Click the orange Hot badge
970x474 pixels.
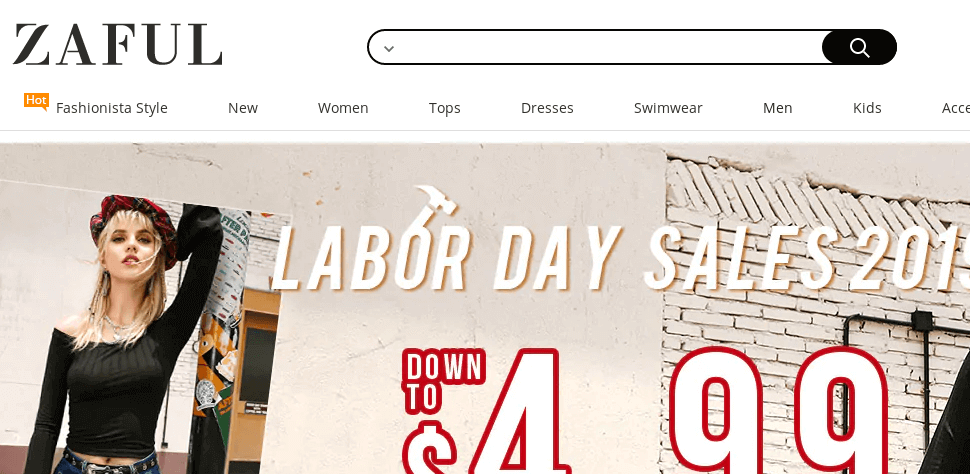[36, 101]
